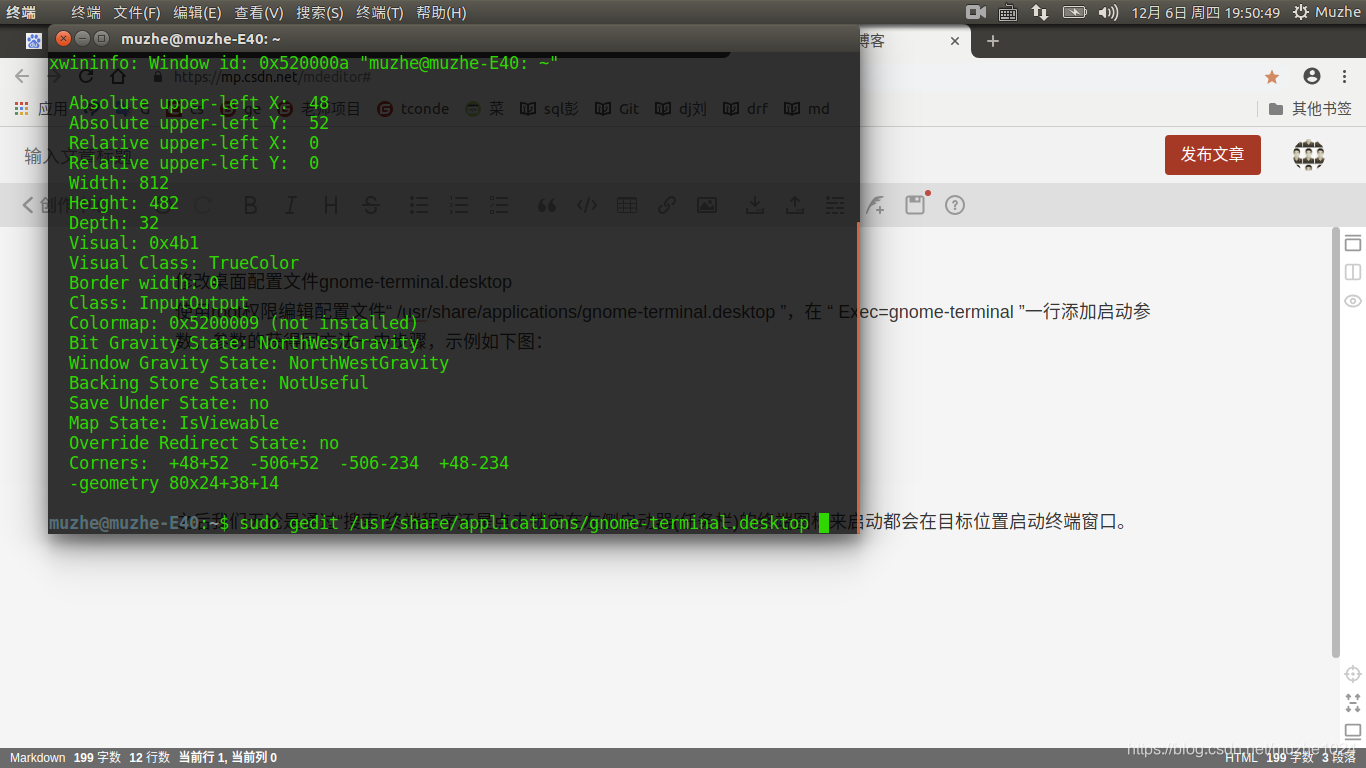1366x768 pixels.
Task: Open the dj刘 bookmark folder
Action: tap(681, 108)
